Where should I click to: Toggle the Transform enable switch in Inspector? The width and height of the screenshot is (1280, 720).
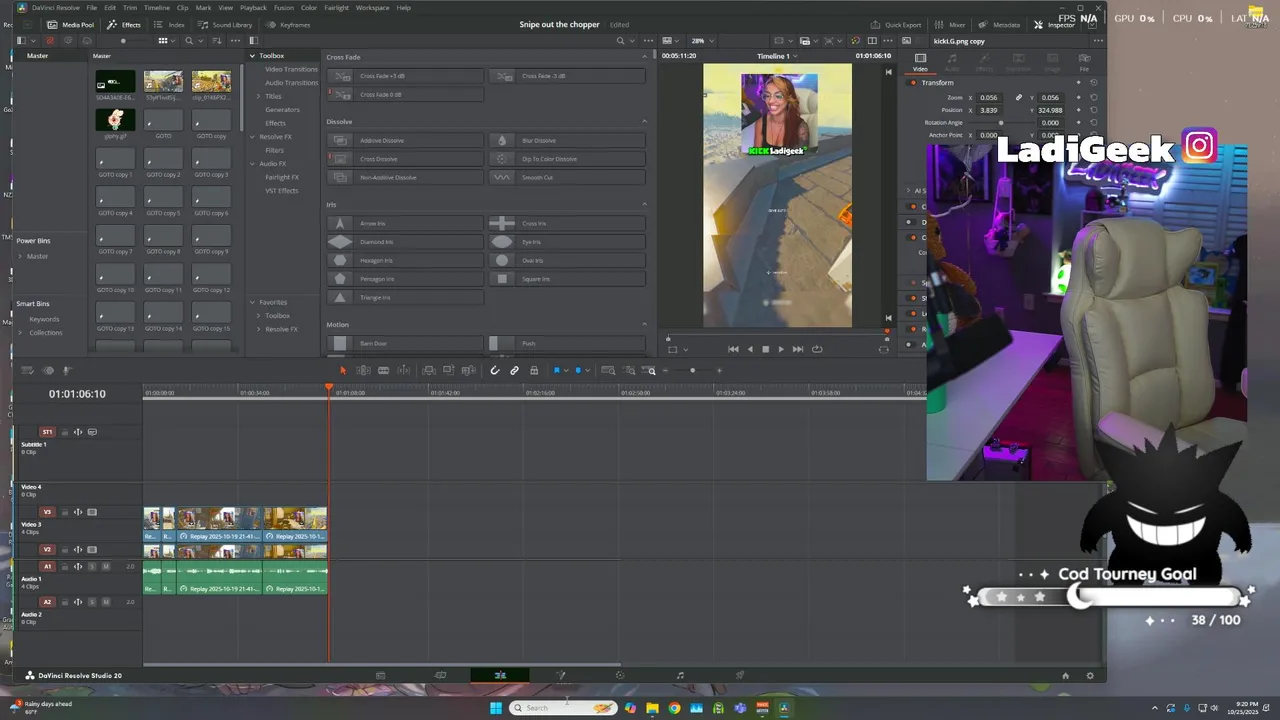pos(913,83)
